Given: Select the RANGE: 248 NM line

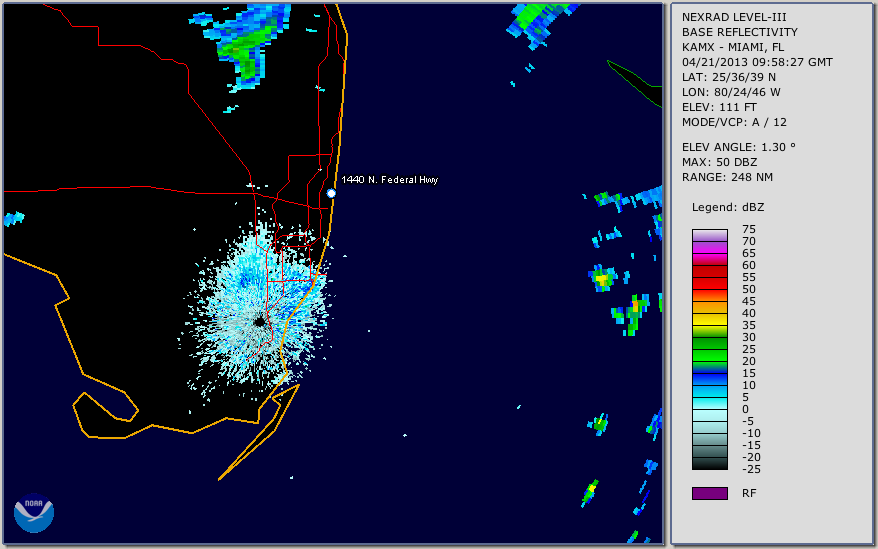Looking at the screenshot, I should point(727,177).
